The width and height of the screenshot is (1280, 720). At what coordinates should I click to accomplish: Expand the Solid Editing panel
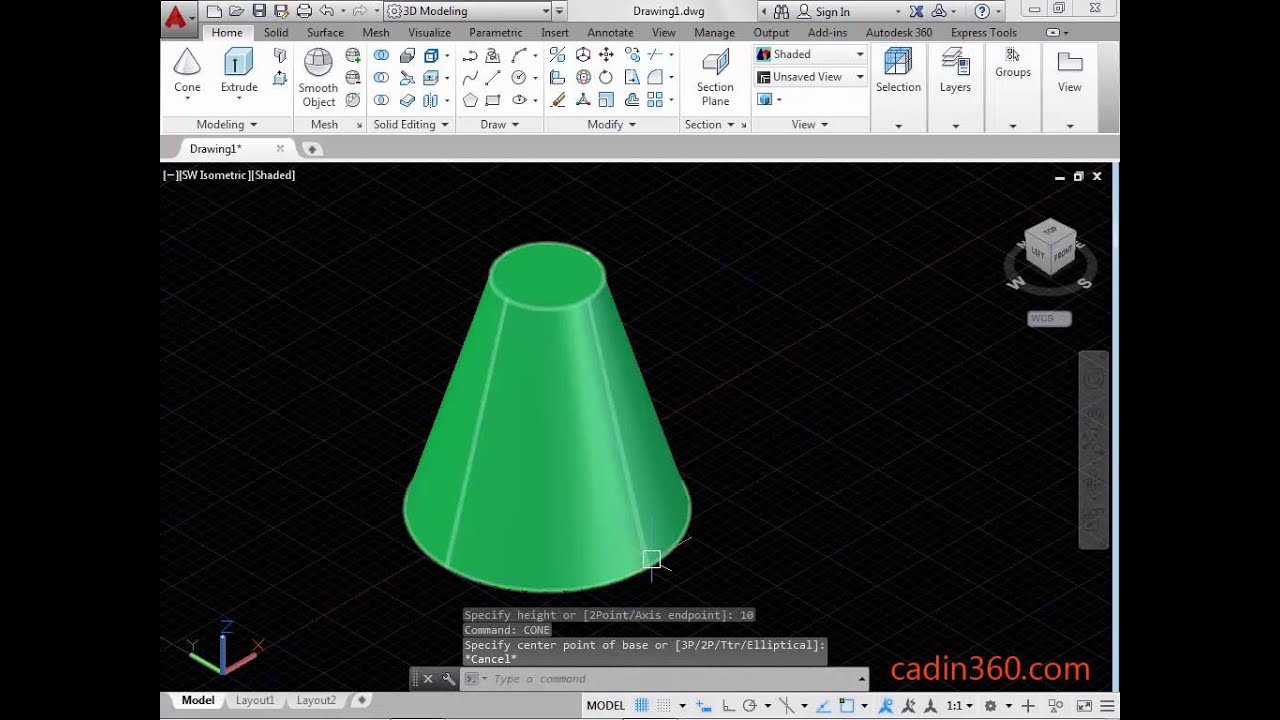pos(411,125)
